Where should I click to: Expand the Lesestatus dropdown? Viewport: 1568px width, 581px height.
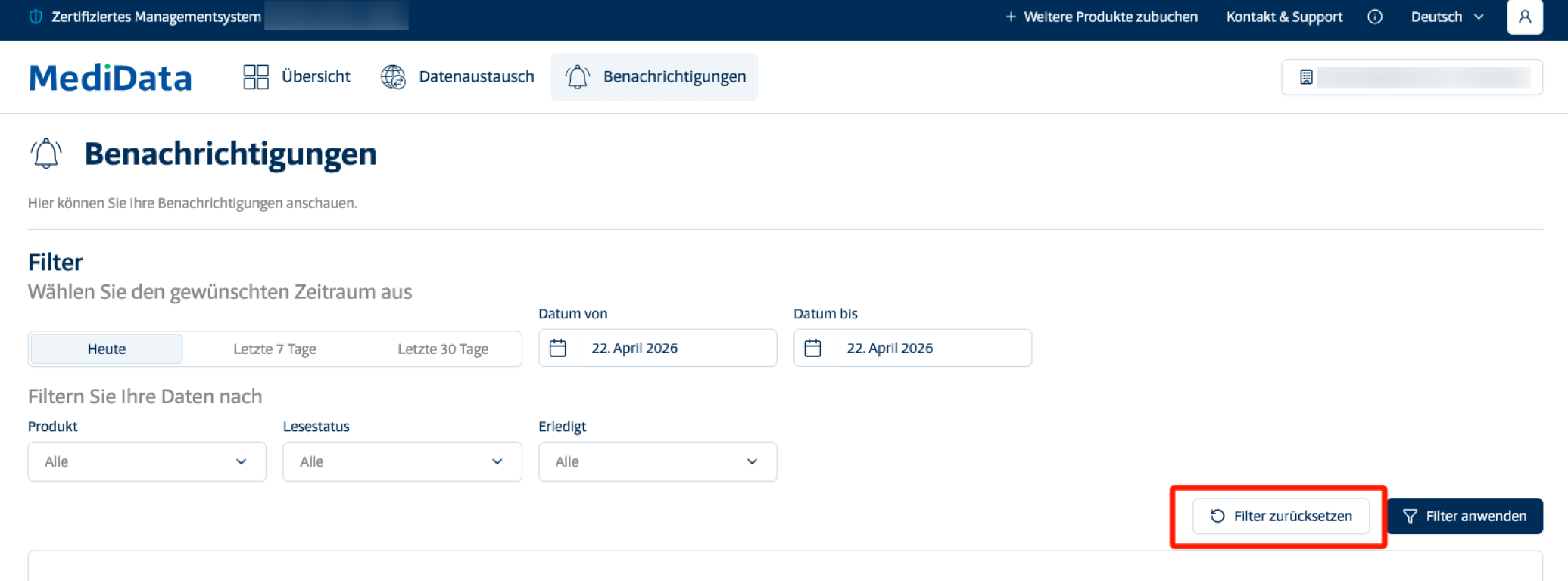(402, 461)
